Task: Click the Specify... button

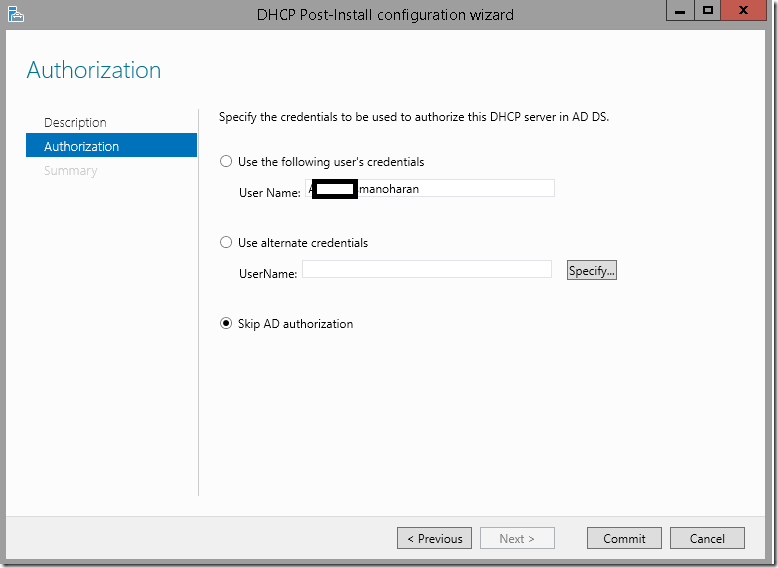Action: pyautogui.click(x=591, y=270)
